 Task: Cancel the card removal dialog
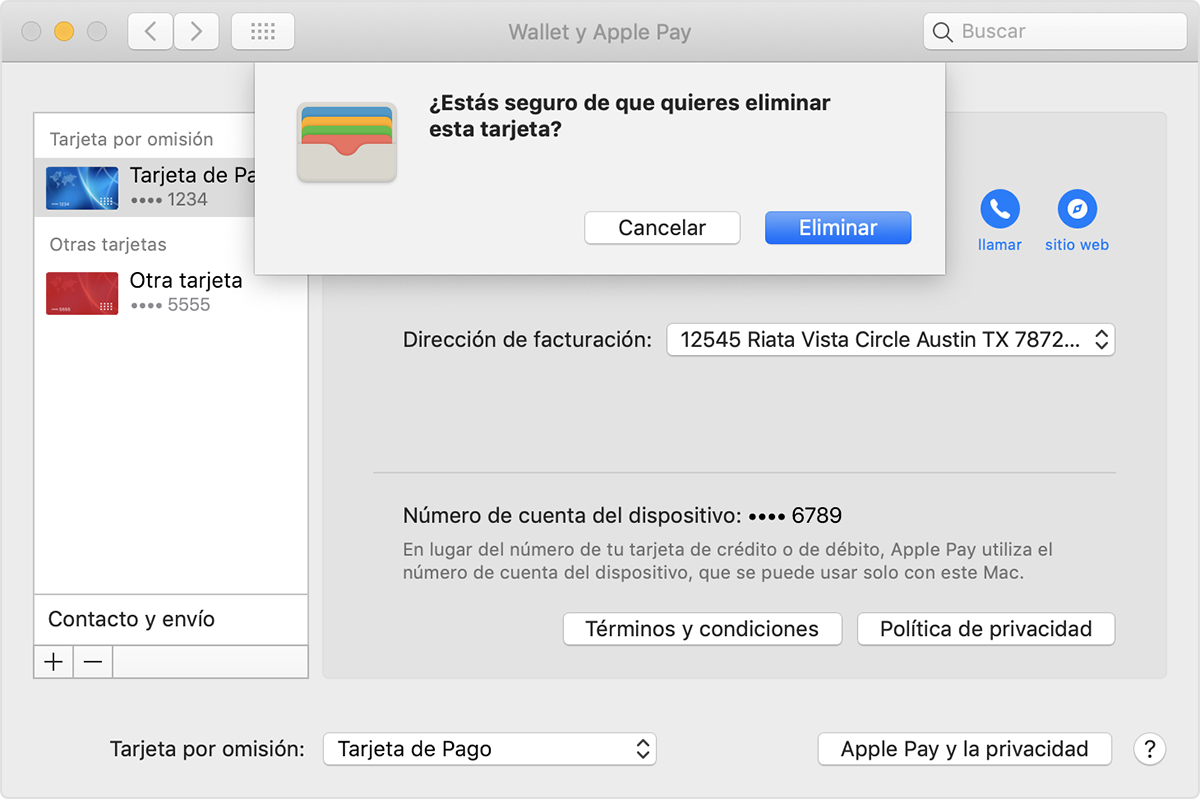[662, 228]
